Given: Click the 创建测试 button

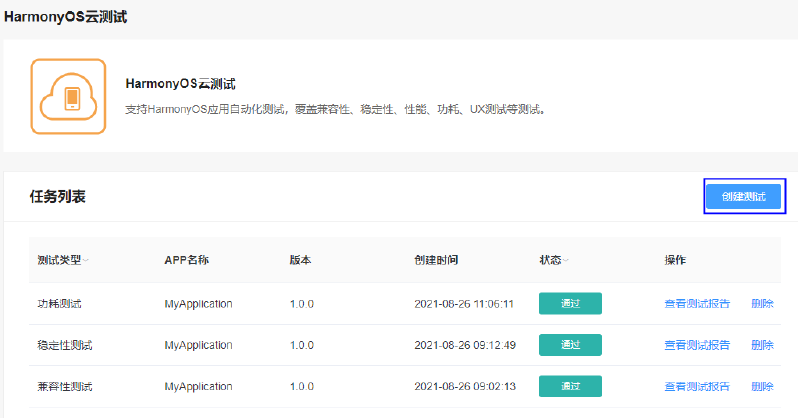Looking at the screenshot, I should click(744, 197).
